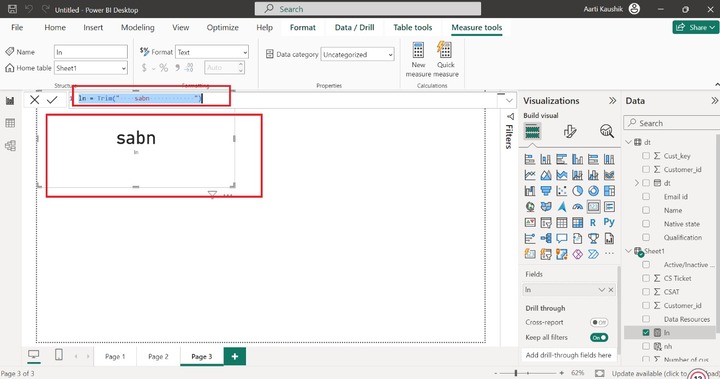720x379 pixels.
Task: Open the Format visual pane tab
Action: (570, 131)
